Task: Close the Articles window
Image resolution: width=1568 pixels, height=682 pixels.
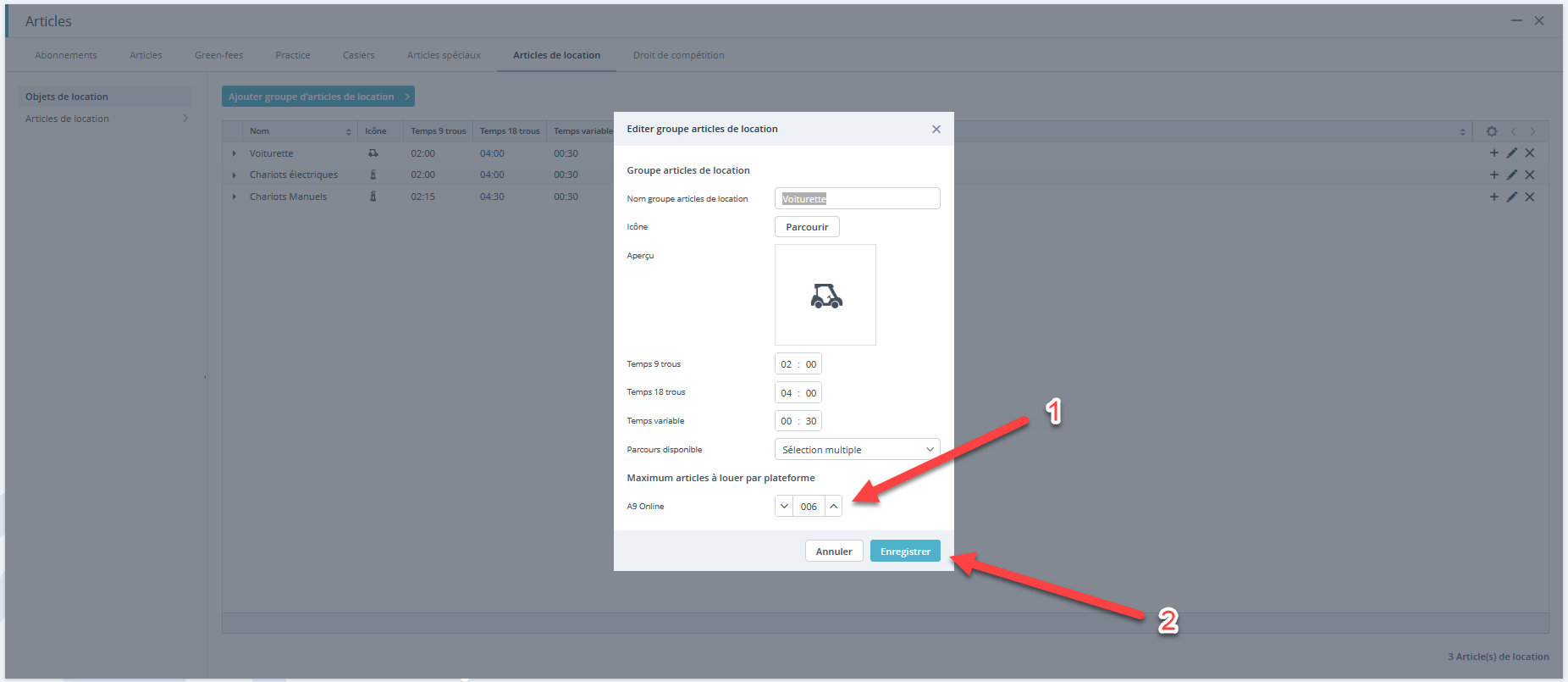Action: point(1539,20)
